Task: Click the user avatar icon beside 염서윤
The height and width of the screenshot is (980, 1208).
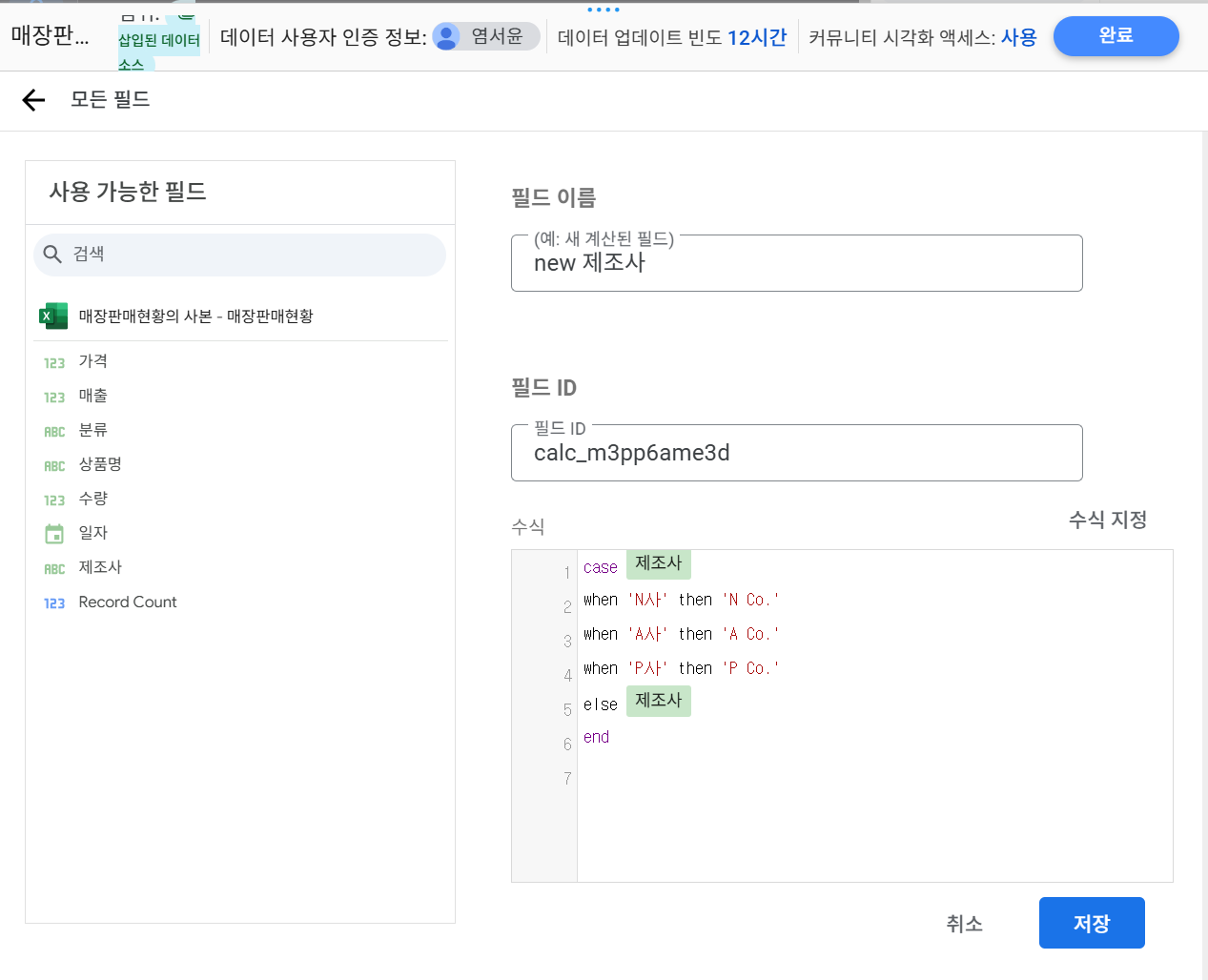Action: pyautogui.click(x=446, y=36)
